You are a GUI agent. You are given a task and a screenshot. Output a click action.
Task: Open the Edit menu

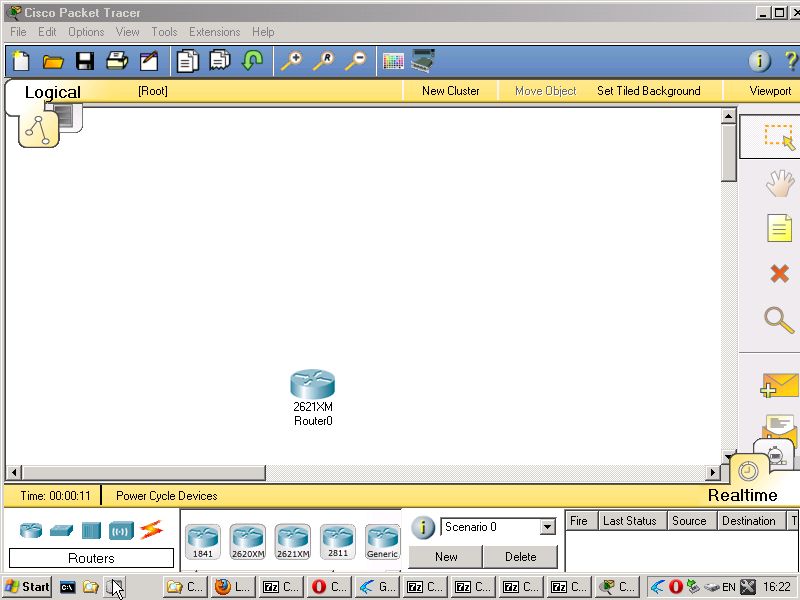pyautogui.click(x=47, y=32)
